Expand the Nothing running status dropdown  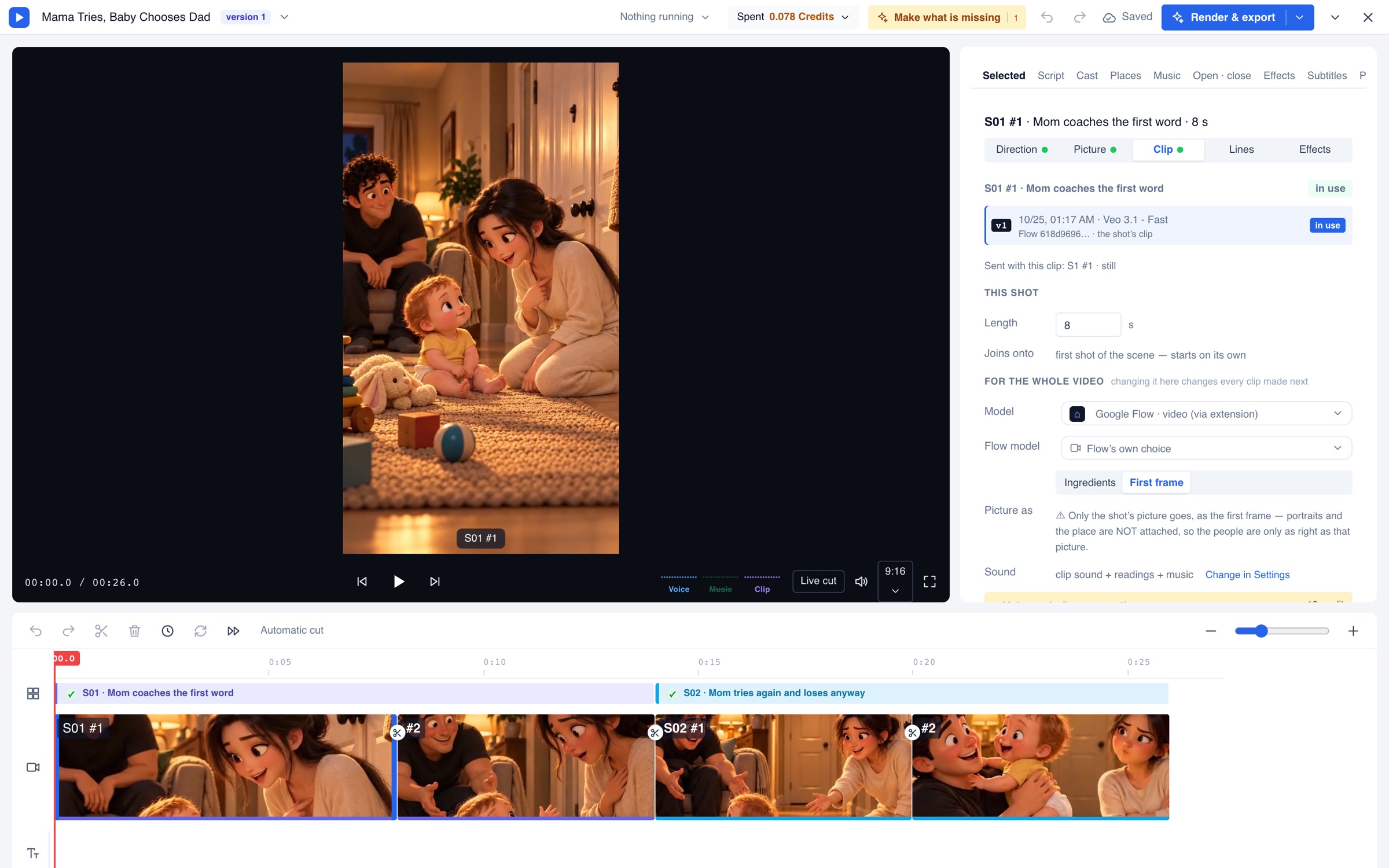(664, 17)
